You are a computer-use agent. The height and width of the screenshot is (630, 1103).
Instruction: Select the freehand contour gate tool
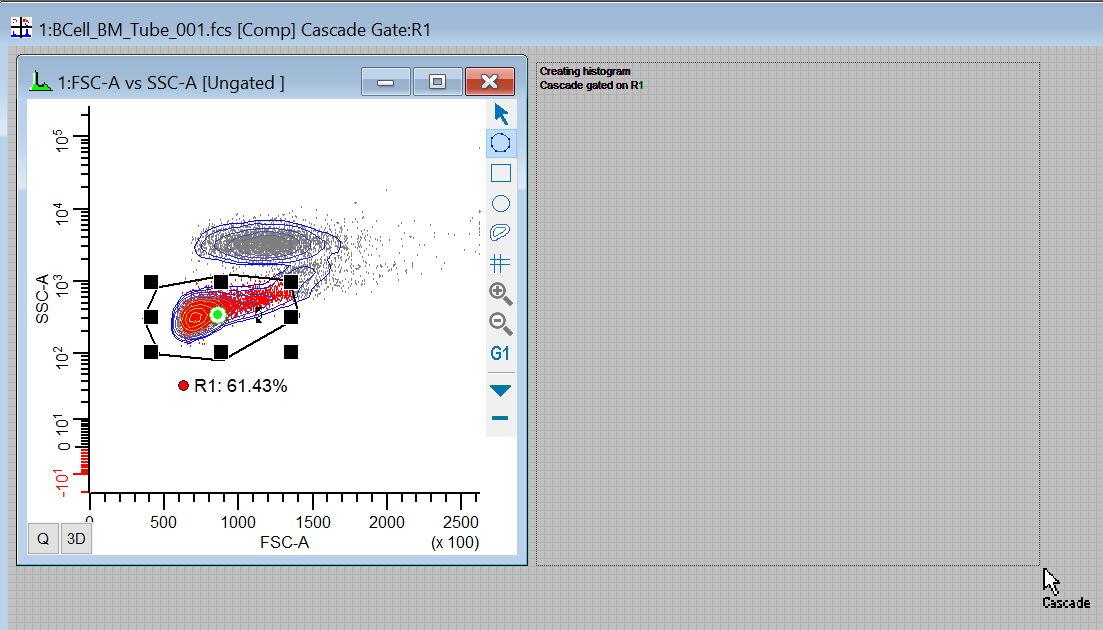(x=501, y=233)
